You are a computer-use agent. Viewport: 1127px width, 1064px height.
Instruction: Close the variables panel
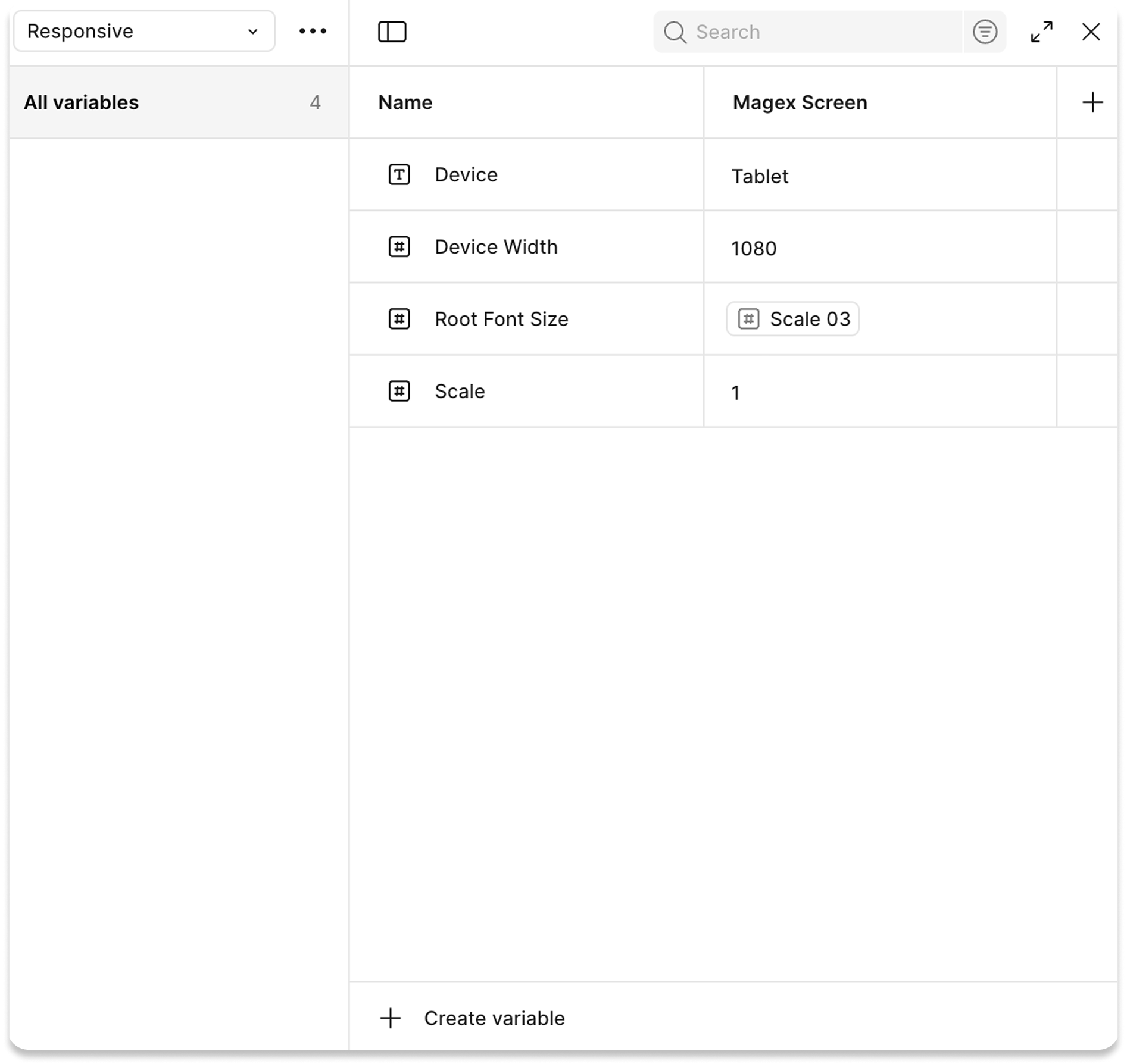pyautogui.click(x=1091, y=32)
